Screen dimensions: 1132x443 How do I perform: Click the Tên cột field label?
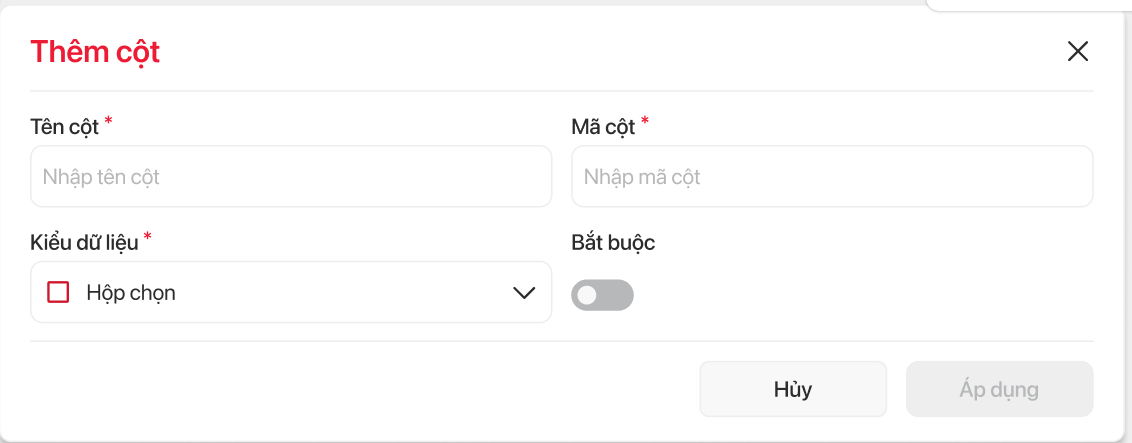click(x=65, y=127)
